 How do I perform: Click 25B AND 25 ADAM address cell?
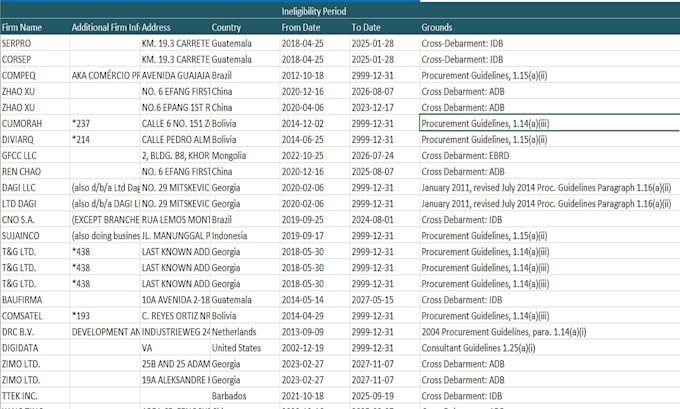click(175, 364)
